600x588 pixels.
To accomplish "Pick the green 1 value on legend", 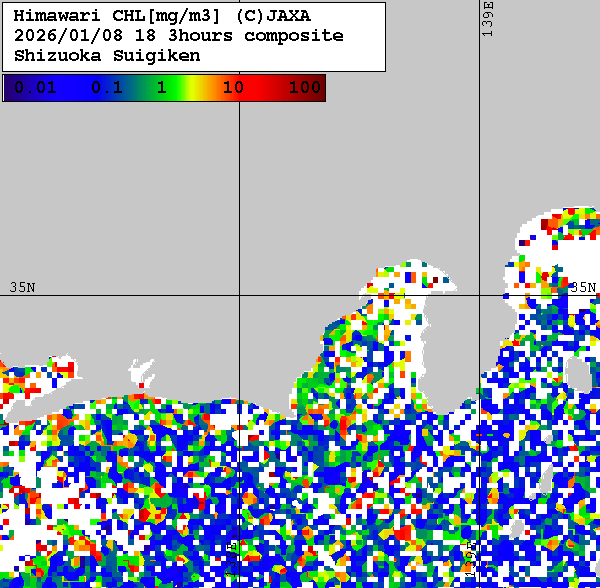I will 161,88.
